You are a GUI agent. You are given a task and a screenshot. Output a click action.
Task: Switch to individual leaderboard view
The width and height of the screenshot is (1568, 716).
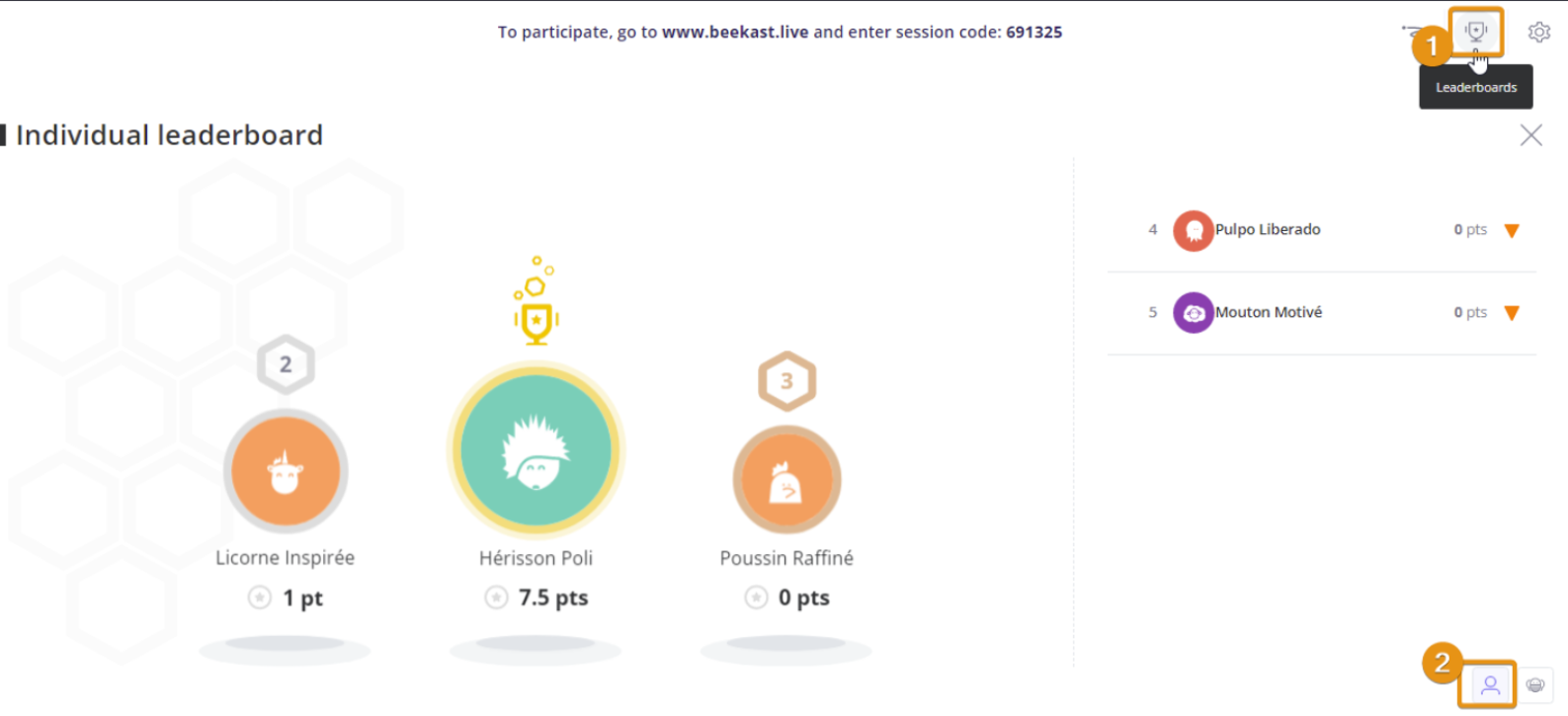pos(1490,684)
